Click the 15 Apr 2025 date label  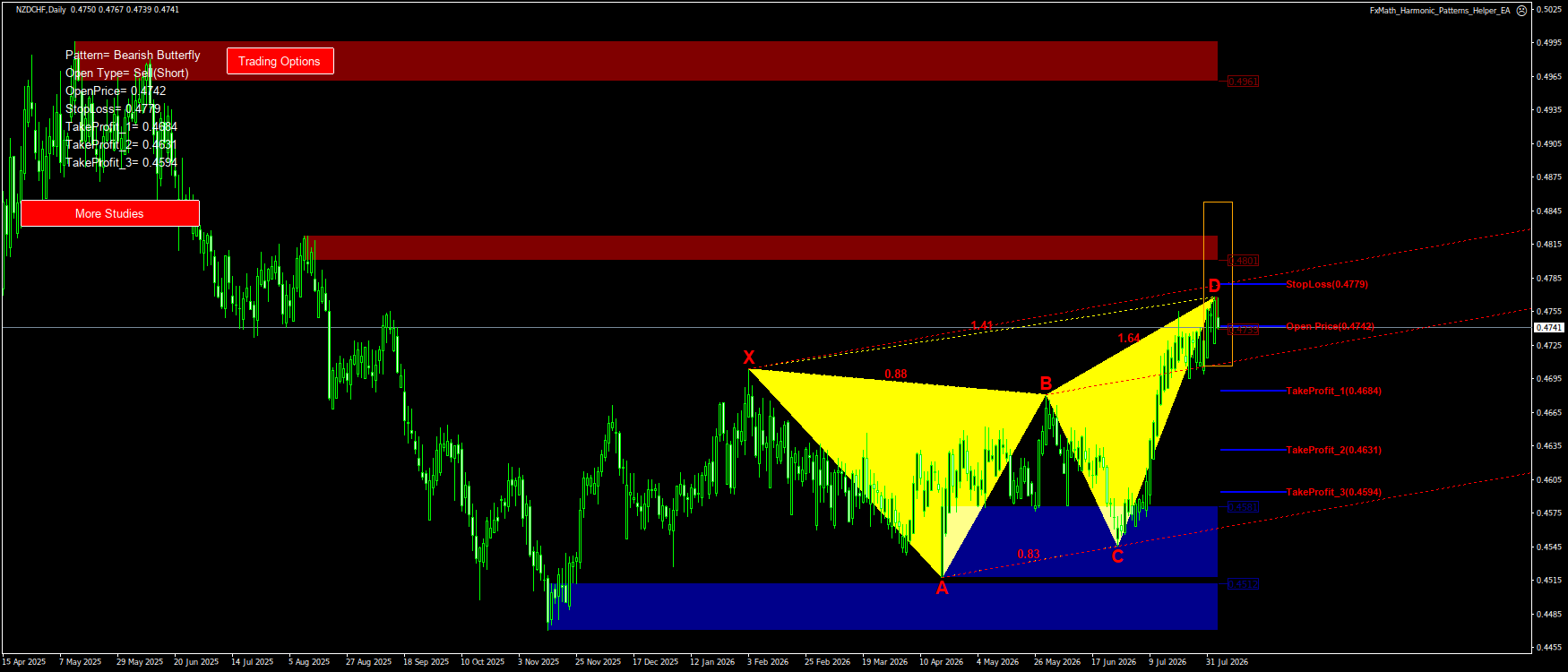pos(24,662)
